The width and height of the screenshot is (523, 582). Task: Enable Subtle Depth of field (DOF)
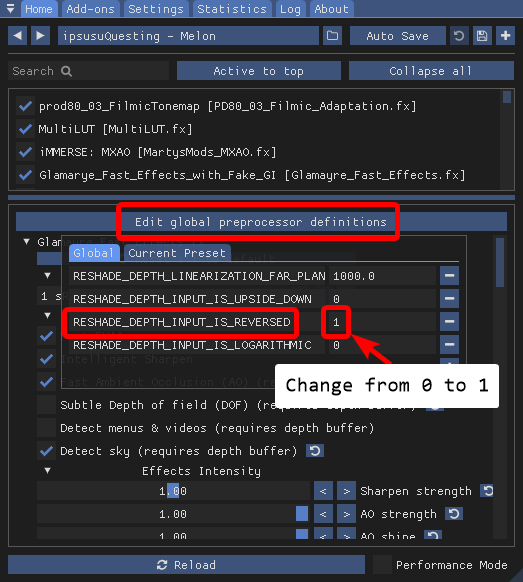tap(46, 405)
